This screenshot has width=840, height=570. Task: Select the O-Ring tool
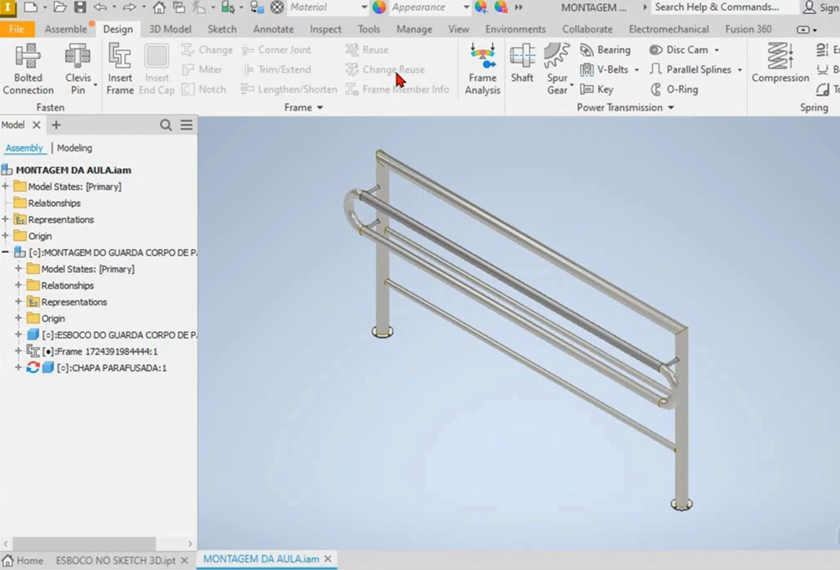tap(674, 89)
